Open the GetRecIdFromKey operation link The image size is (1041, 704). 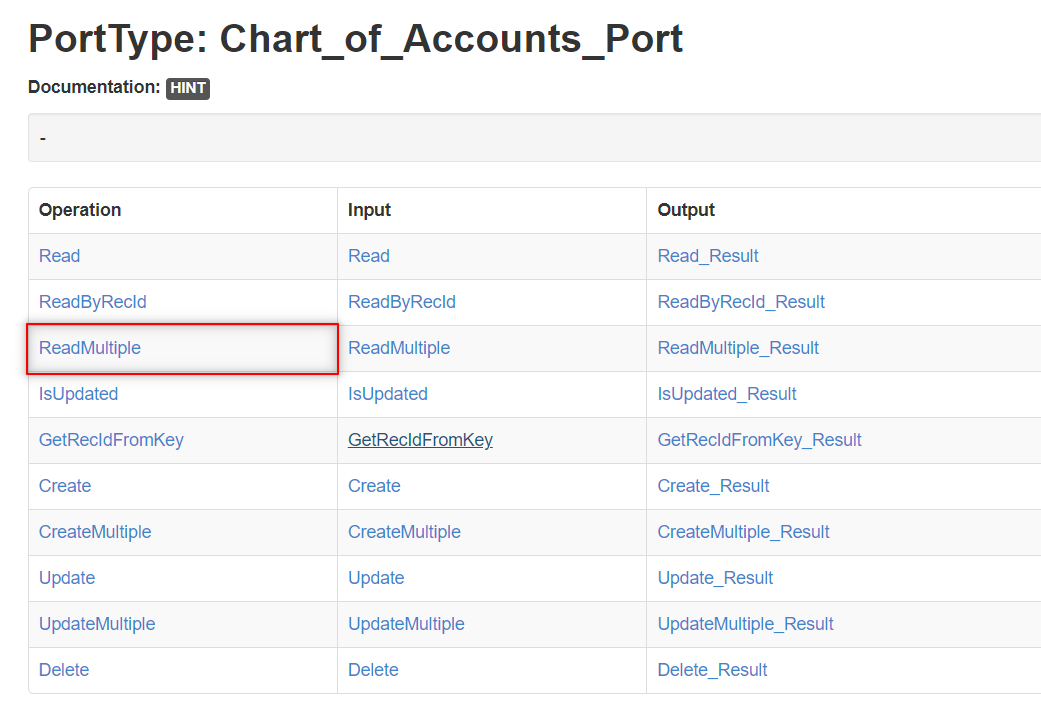point(110,439)
